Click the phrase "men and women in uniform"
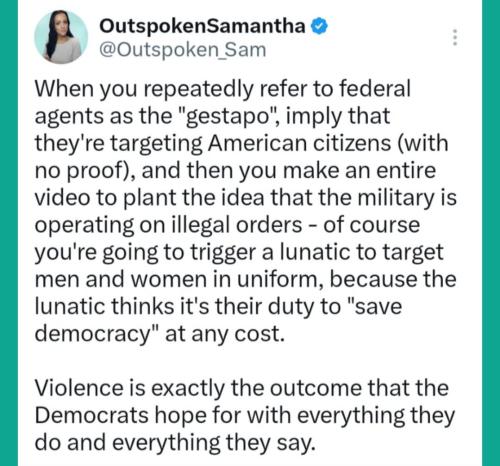The height and width of the screenshot is (466, 500). tap(177, 279)
